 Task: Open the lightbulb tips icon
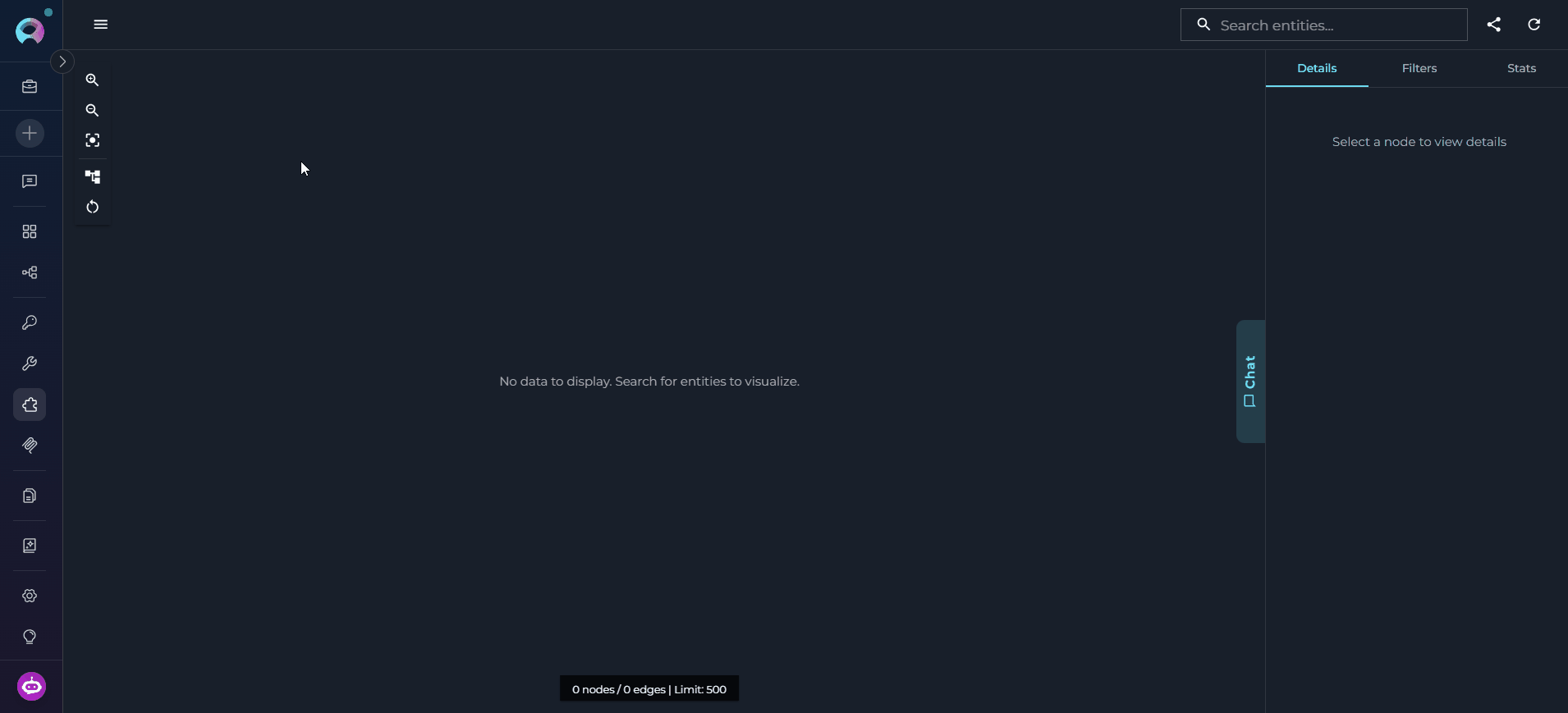point(30,637)
